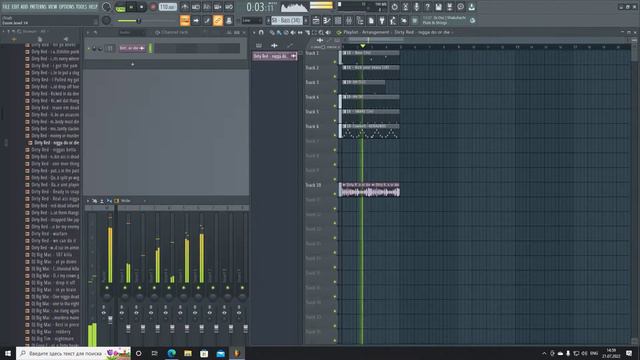Image resolution: width=640 pixels, height=360 pixels.
Task: Open the Piano roll view from toolbar
Action: [327, 20]
